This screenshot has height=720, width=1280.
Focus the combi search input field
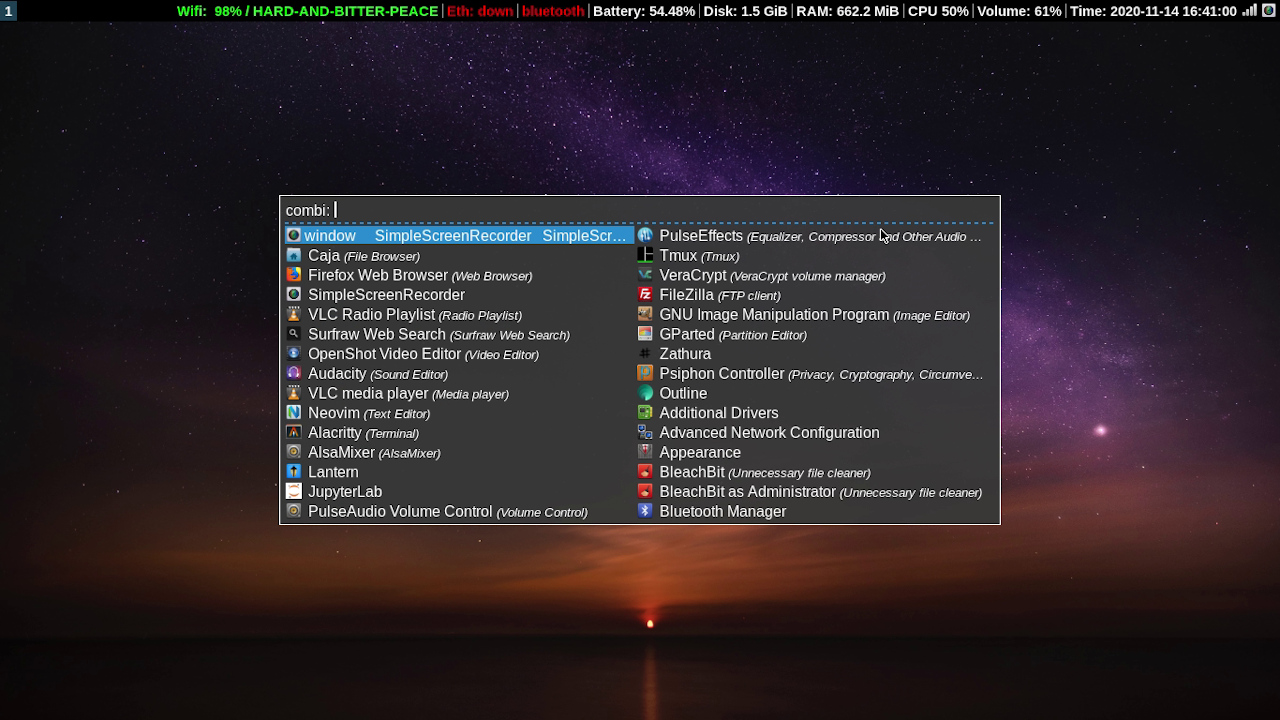click(x=640, y=210)
